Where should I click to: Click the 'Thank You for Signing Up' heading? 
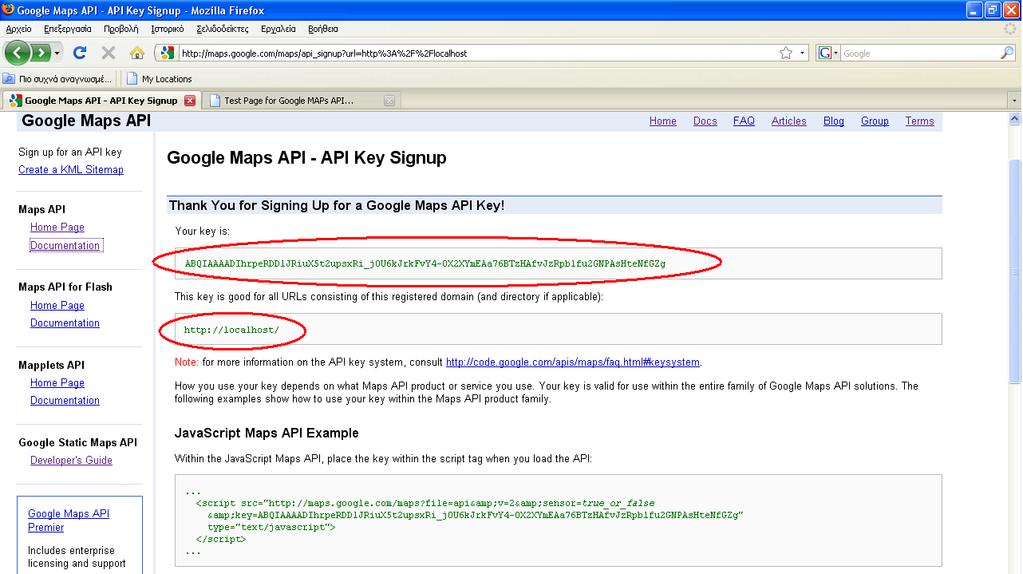point(336,205)
